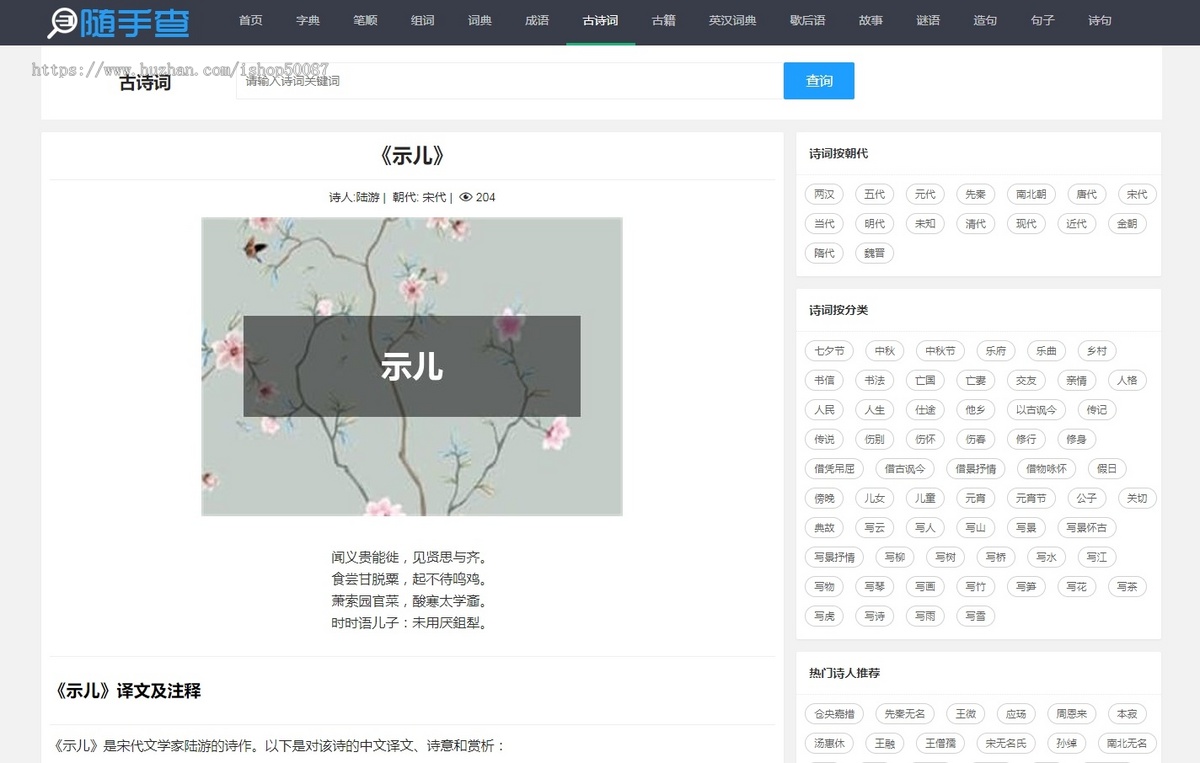The width and height of the screenshot is (1200, 763).
Task: Click the verse line 闻义贵能徙，见贤思与齐
Action: (x=412, y=557)
